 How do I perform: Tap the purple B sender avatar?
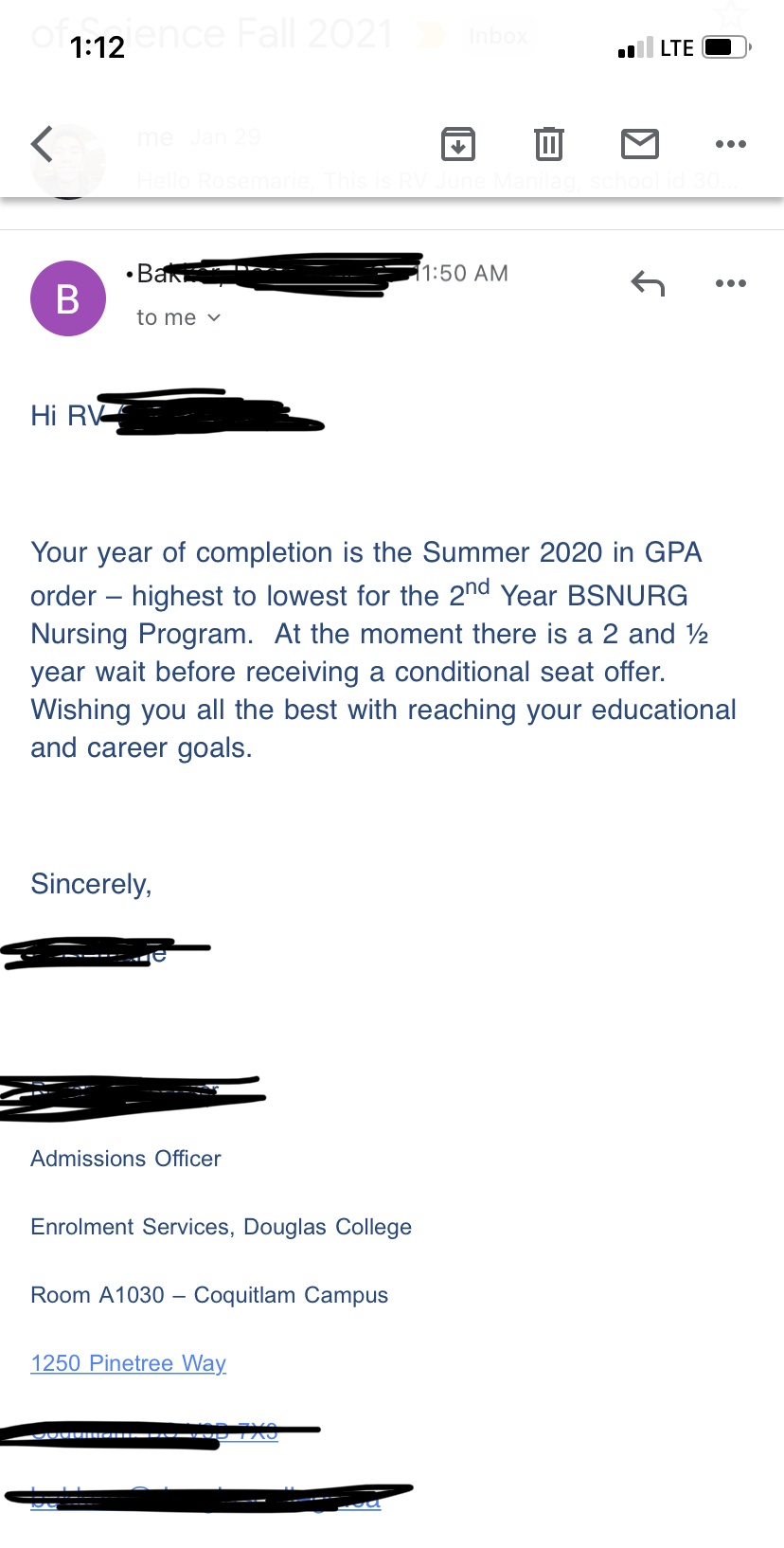[68, 298]
